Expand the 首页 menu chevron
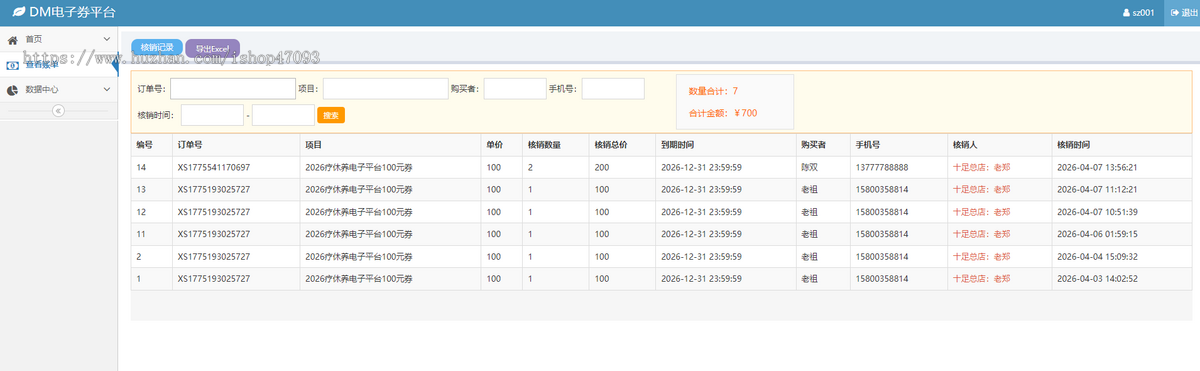Image resolution: width=1200 pixels, height=371 pixels. click(x=106, y=39)
